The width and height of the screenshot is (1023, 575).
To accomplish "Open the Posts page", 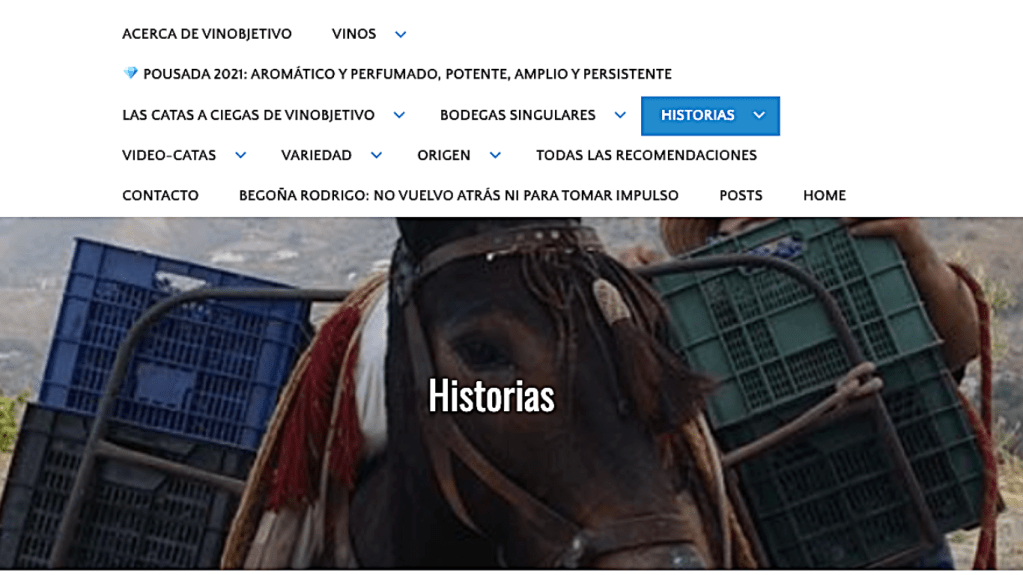I will (741, 196).
